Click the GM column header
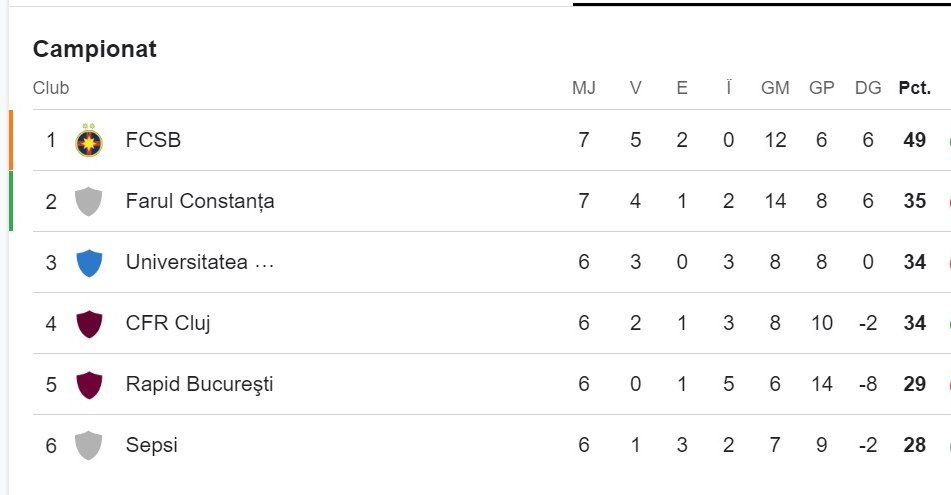 click(775, 88)
